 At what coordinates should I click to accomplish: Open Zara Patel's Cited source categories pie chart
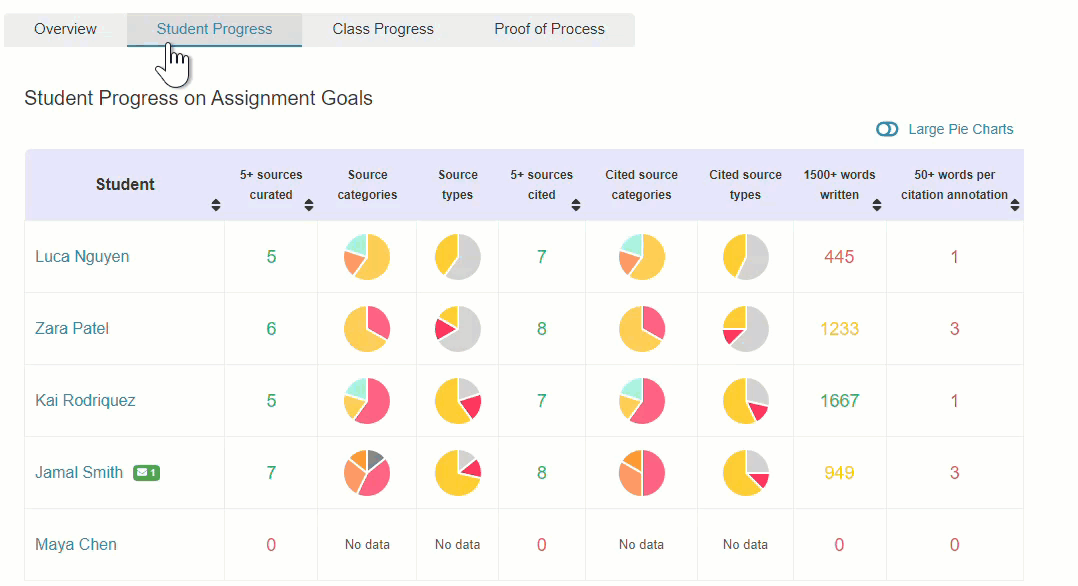tap(641, 328)
